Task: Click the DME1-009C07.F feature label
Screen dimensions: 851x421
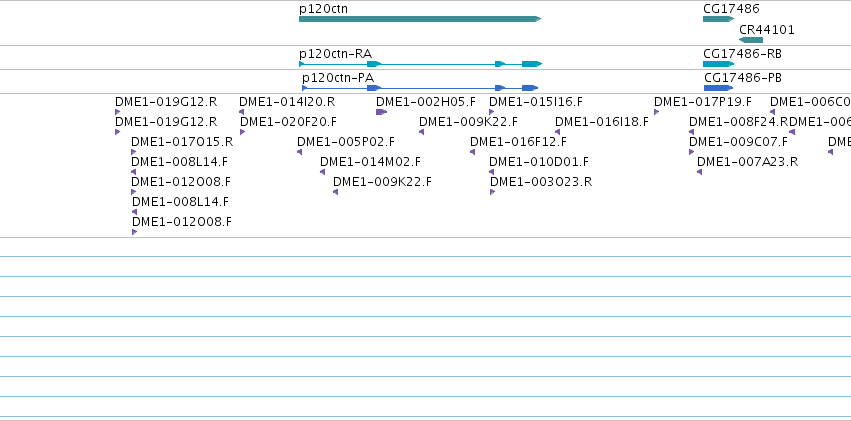Action: (x=738, y=142)
